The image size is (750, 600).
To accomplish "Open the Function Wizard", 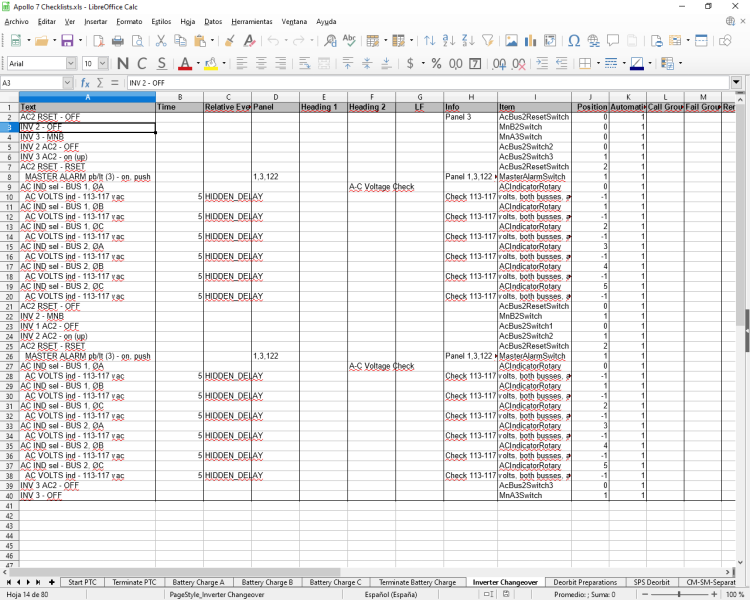I will pos(85,83).
